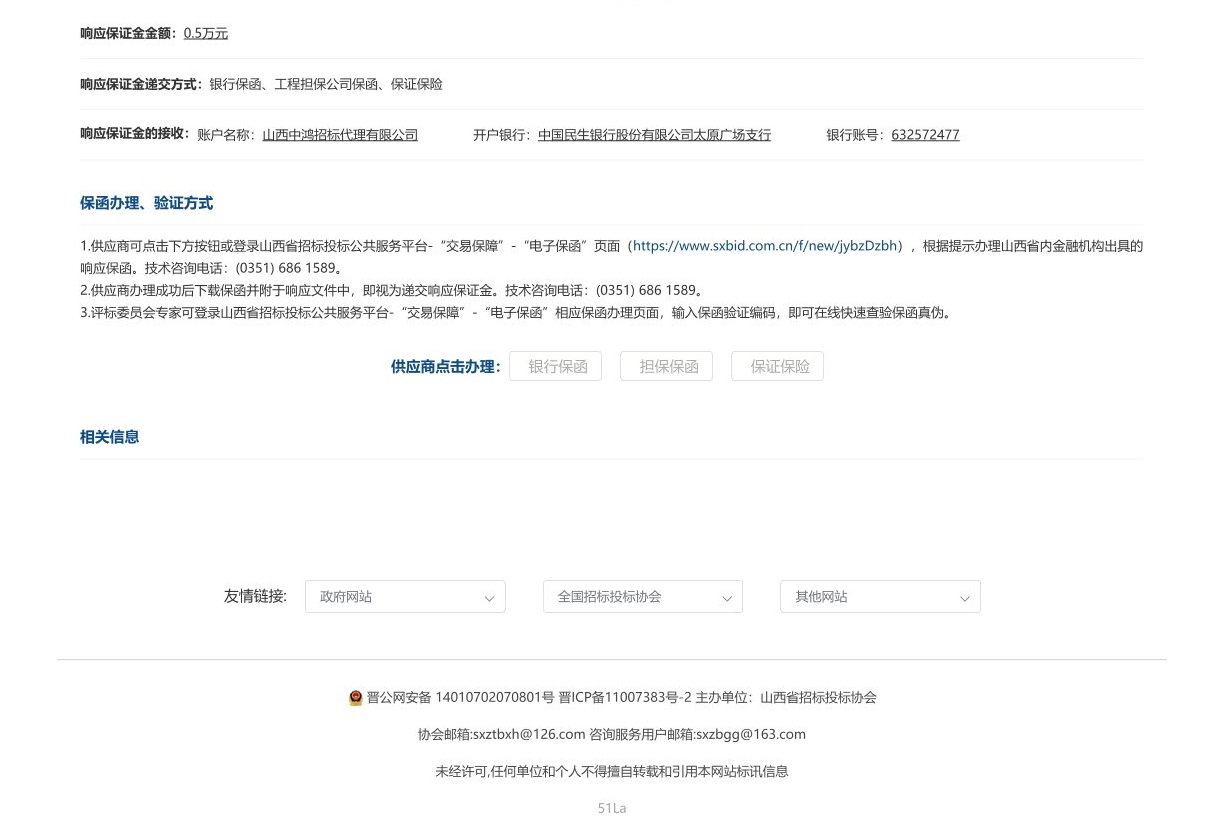
Task: Expand the 政府网站 dropdown
Action: pyautogui.click(x=405, y=597)
